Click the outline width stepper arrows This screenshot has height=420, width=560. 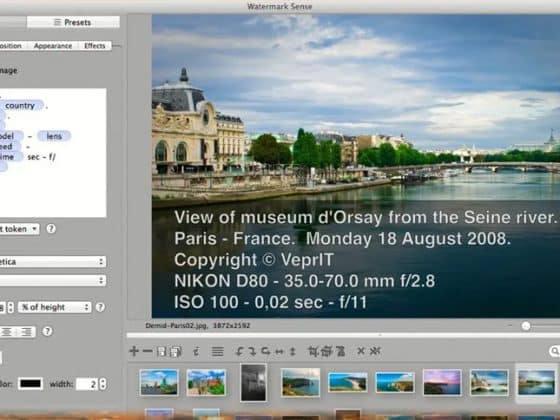pos(103,384)
